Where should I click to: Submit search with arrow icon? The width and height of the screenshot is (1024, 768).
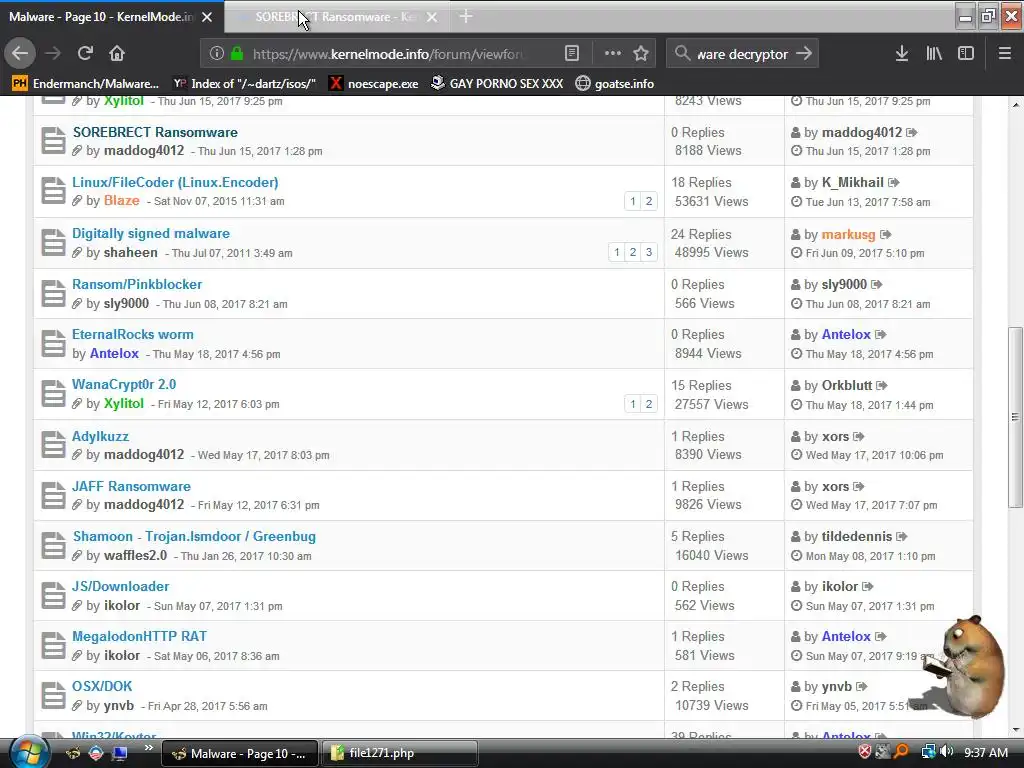tap(804, 54)
